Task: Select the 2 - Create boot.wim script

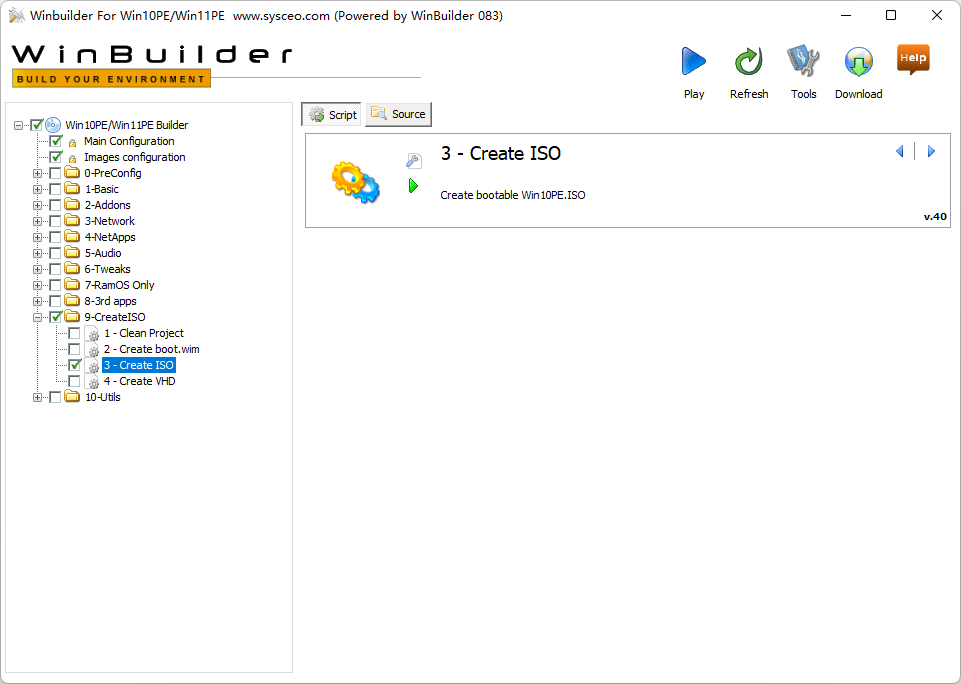Action: [x=151, y=349]
